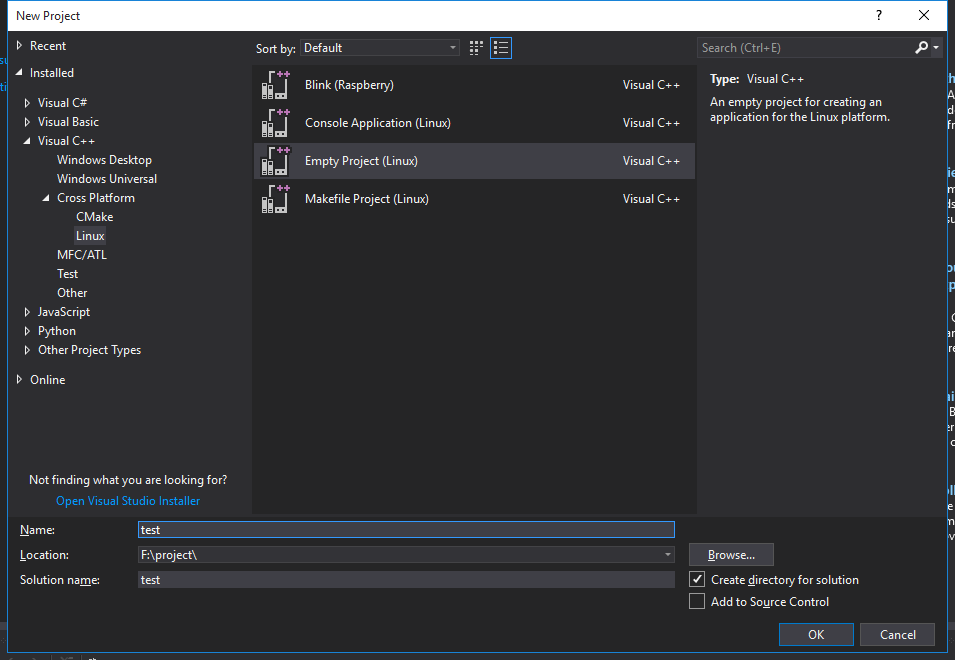Click the help question mark button
This screenshot has height=660, width=955.
pos(879,16)
